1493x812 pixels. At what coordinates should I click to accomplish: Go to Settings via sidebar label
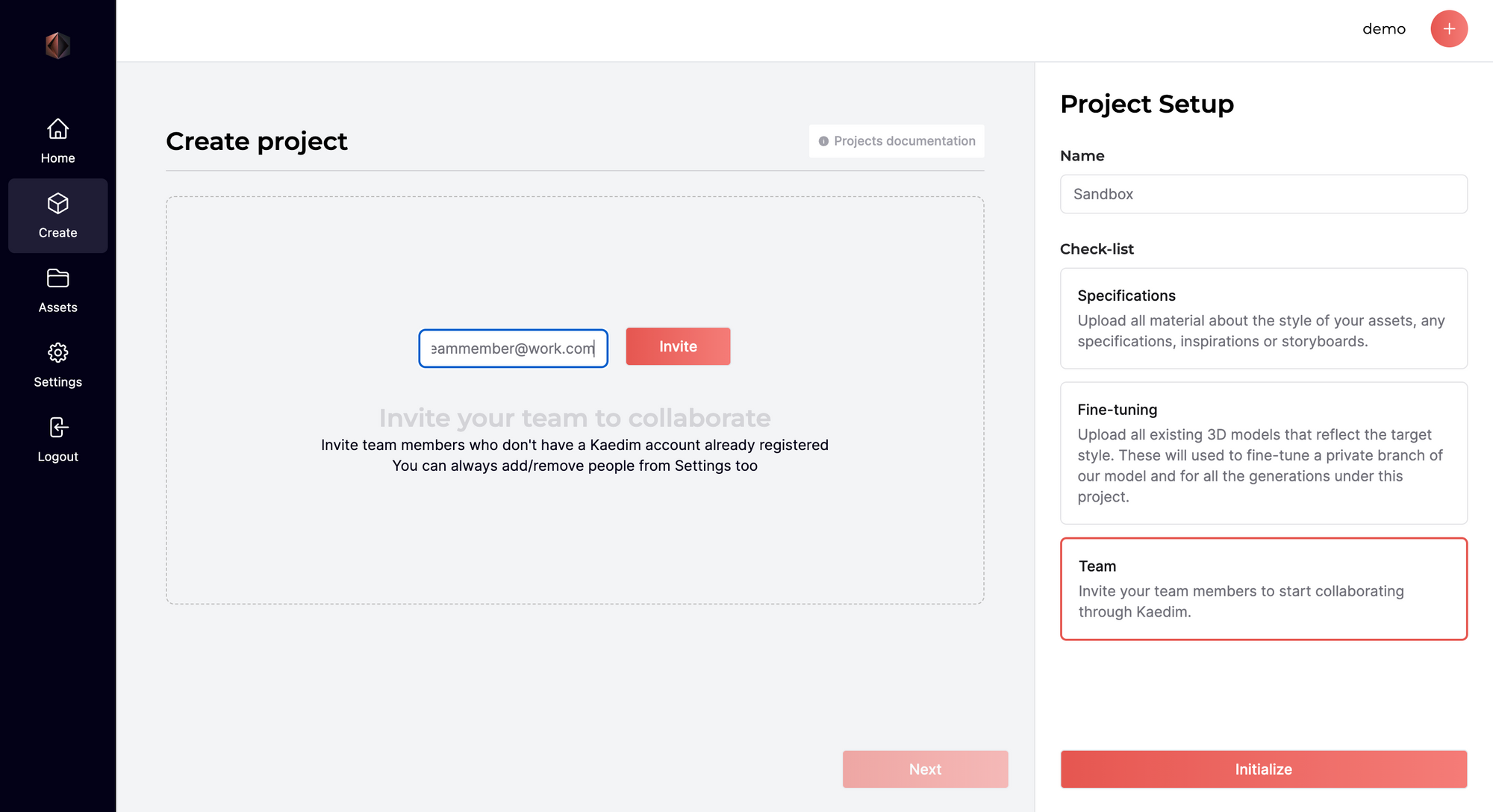click(x=57, y=382)
